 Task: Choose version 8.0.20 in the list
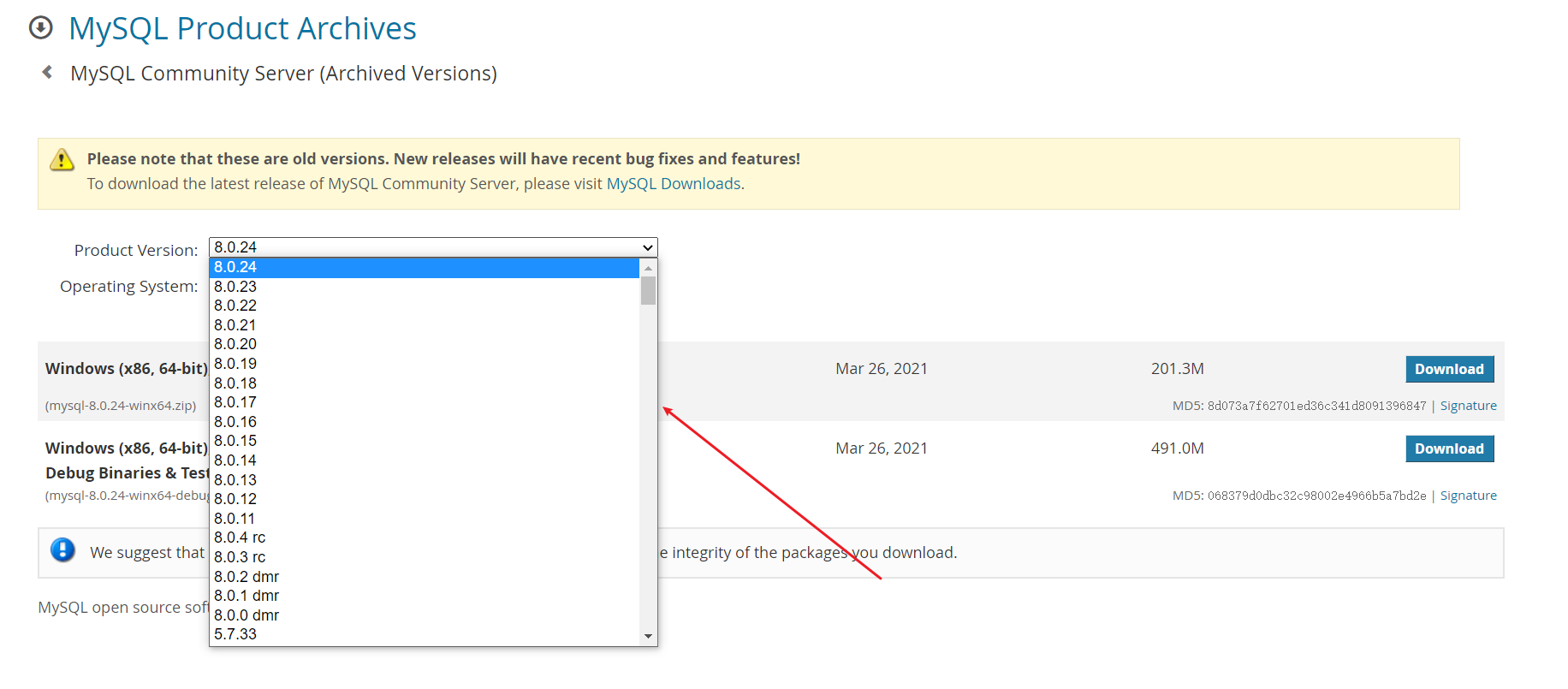(425, 344)
